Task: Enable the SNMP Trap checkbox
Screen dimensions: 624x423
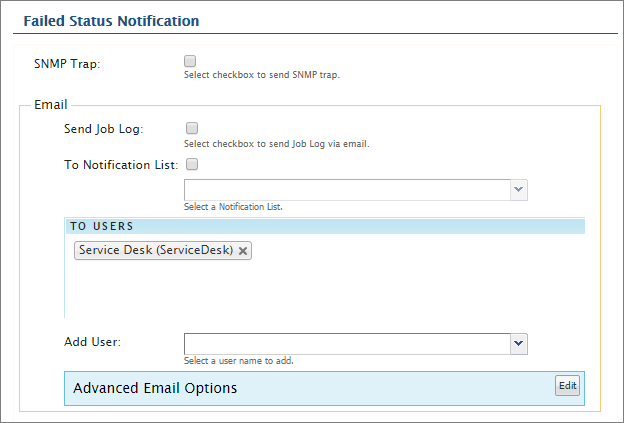Action: (191, 62)
